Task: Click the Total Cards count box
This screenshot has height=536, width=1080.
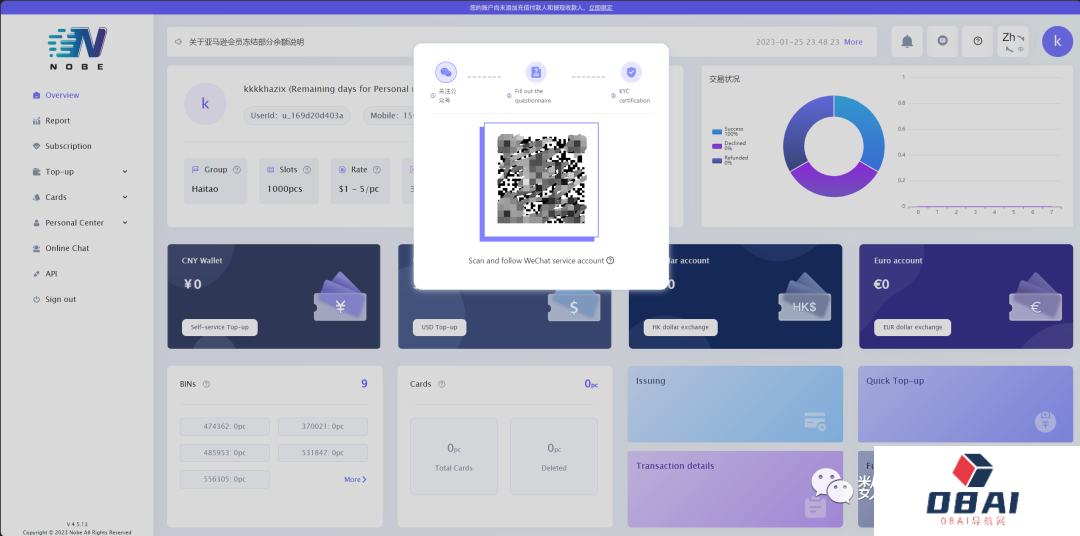Action: (454, 456)
